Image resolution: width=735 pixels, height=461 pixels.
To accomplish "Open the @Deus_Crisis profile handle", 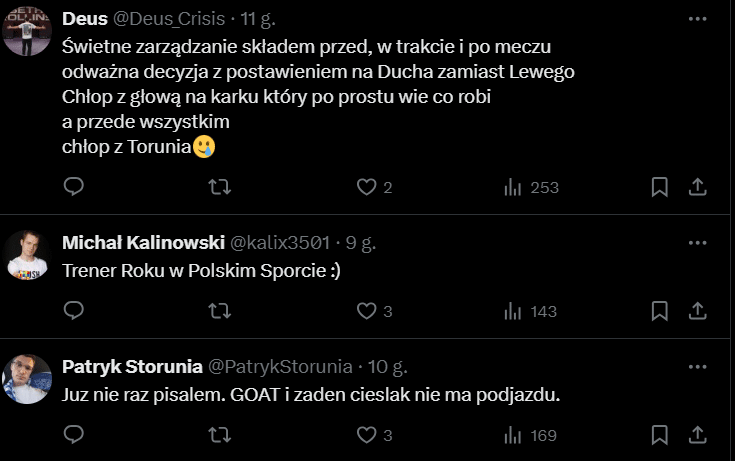I will 162,19.
